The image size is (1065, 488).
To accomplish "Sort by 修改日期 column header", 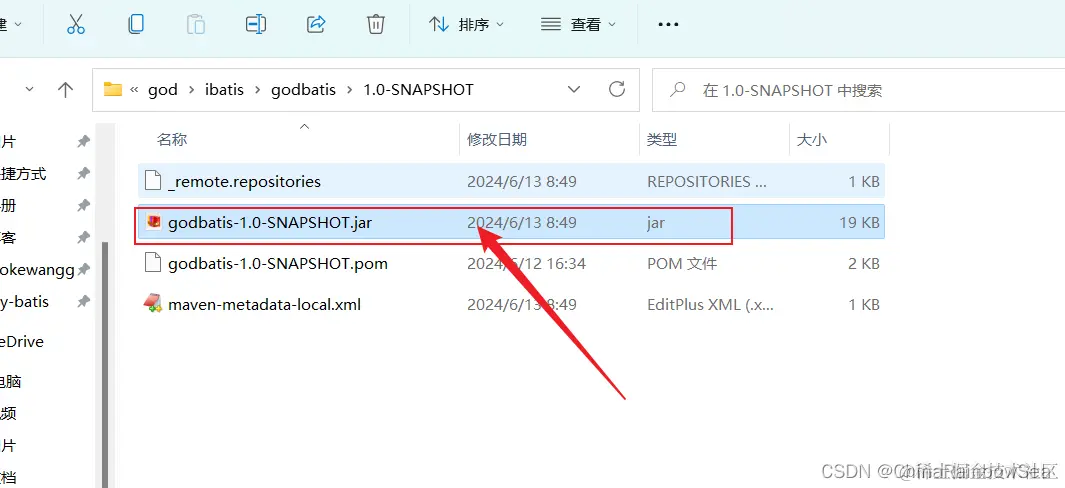I will pos(497,139).
